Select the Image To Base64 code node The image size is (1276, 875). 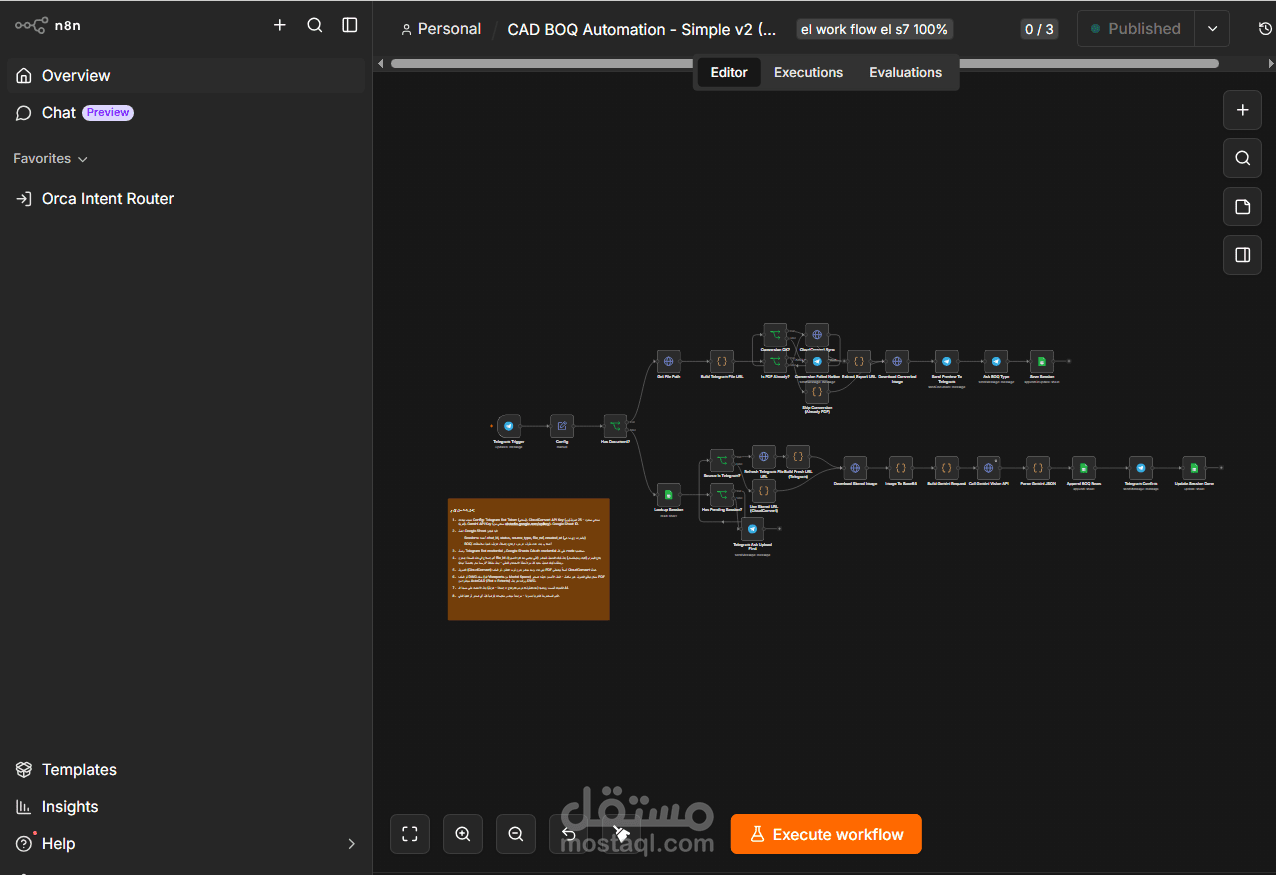tap(901, 468)
